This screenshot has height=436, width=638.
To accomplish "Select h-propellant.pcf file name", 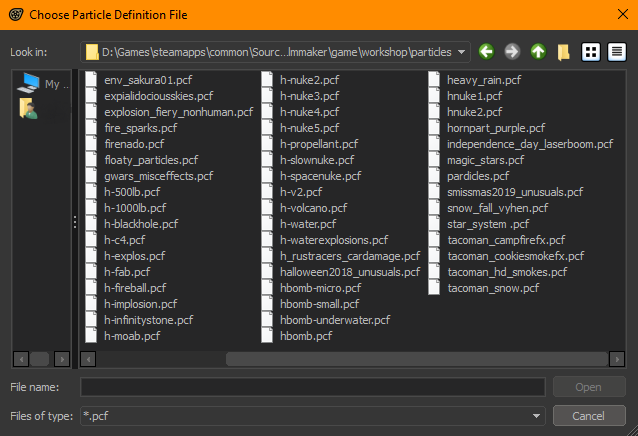I will [x=319, y=144].
